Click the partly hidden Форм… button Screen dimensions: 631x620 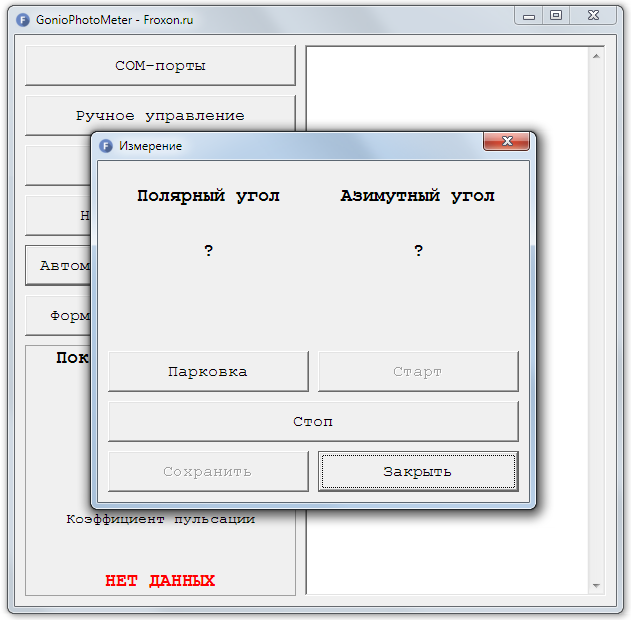[x=58, y=315]
